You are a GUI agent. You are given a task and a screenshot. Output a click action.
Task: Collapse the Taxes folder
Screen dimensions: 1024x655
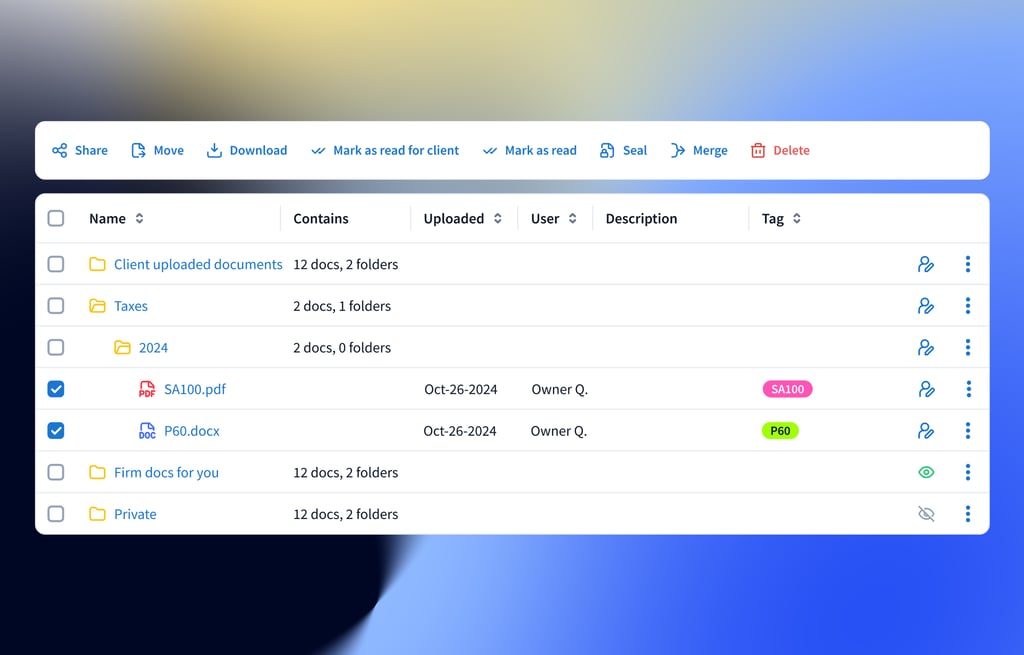(97, 306)
